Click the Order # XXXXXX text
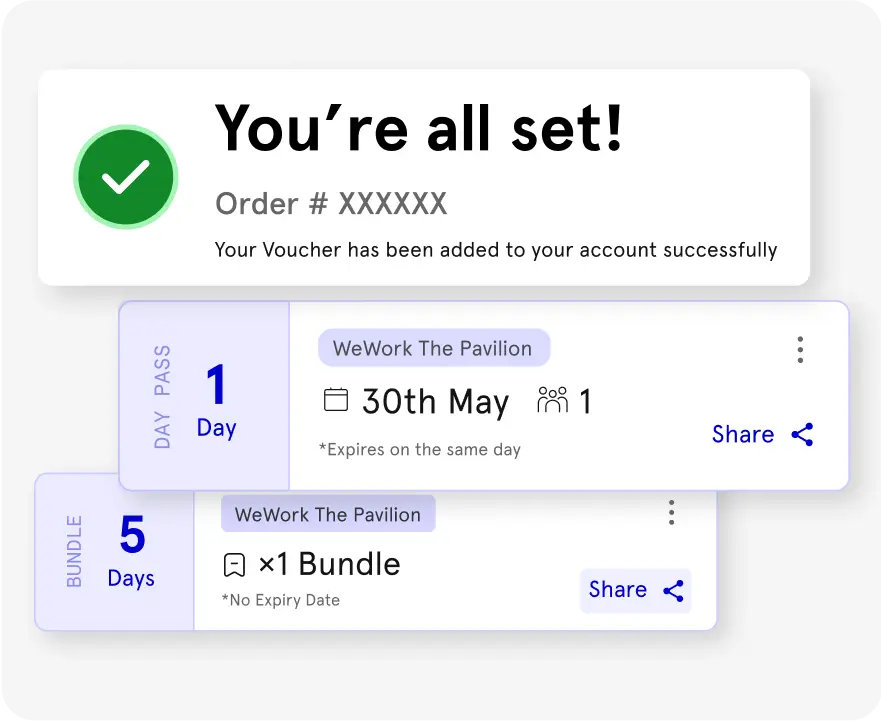881x721 pixels. [x=331, y=204]
